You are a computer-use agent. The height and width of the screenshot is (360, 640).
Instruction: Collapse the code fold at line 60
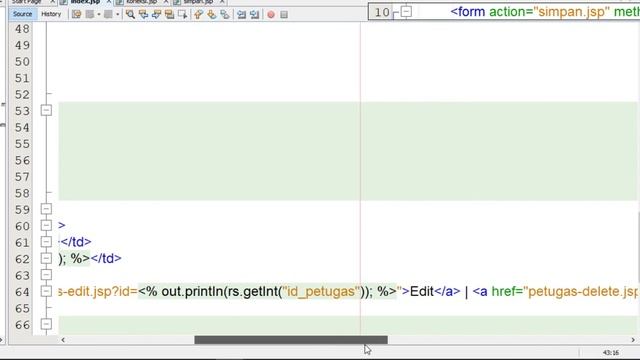pyautogui.click(x=46, y=225)
